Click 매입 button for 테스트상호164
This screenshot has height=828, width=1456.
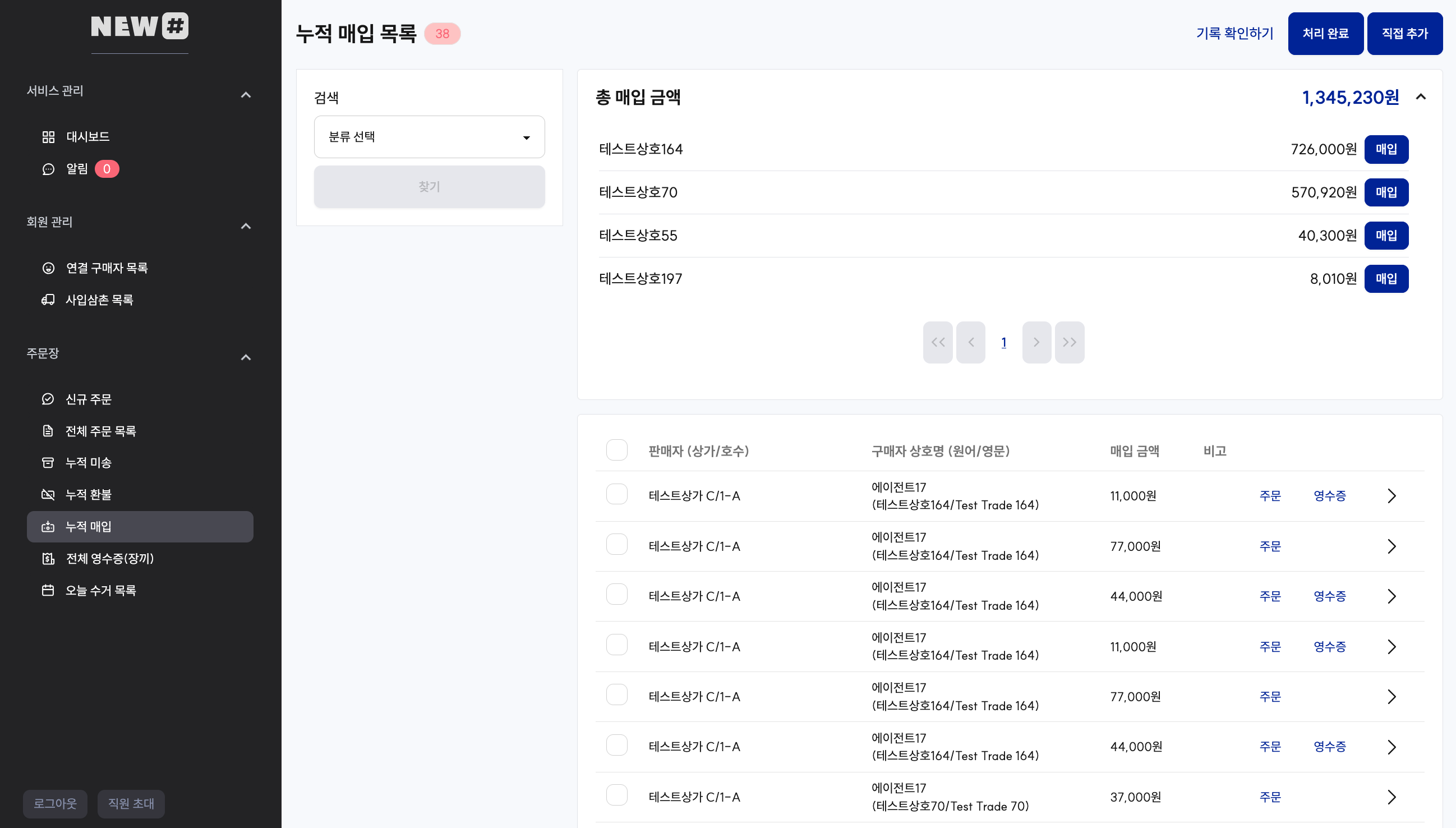(x=1385, y=150)
